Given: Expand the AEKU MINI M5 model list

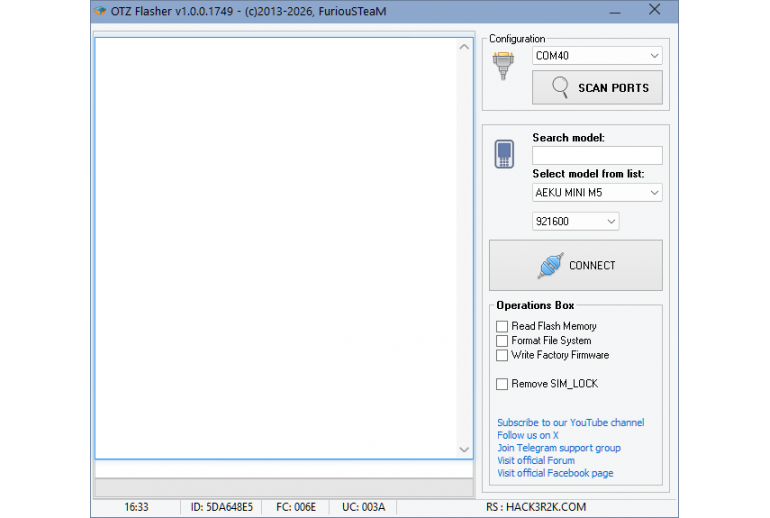Looking at the screenshot, I should [x=597, y=193].
